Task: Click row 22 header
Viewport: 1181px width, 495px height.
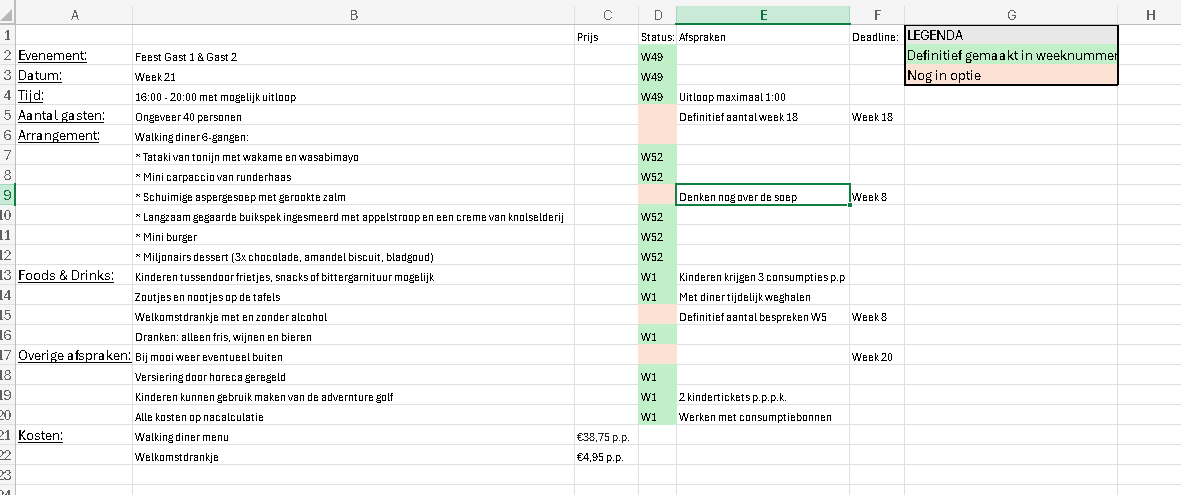Action: [x=8, y=456]
